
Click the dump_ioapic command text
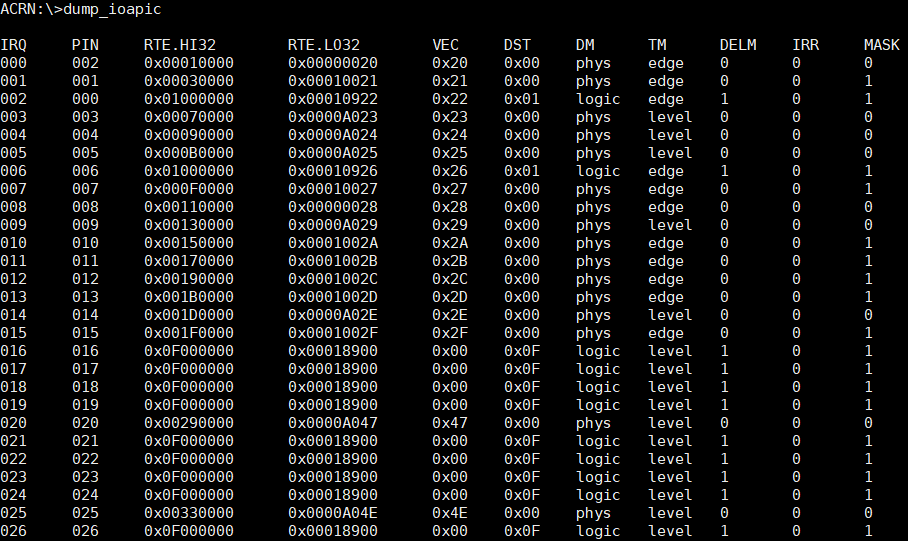[x=112, y=10]
